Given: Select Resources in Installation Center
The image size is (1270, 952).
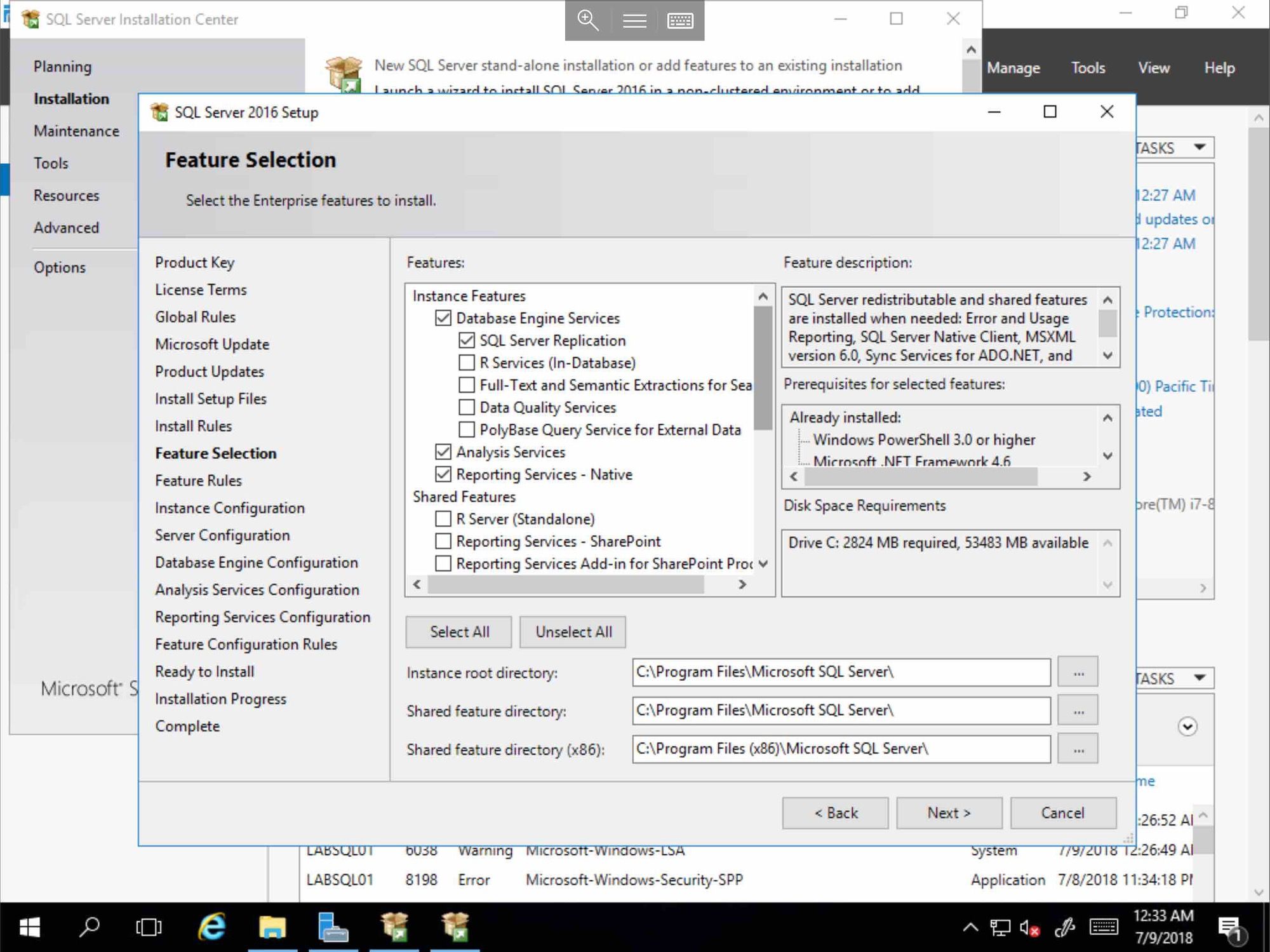Looking at the screenshot, I should [66, 196].
